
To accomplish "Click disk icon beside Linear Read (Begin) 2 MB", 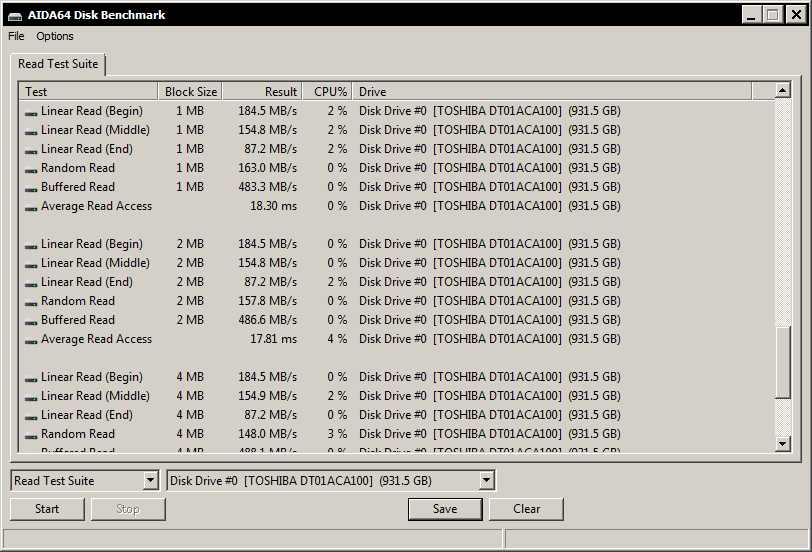I will pyautogui.click(x=31, y=245).
